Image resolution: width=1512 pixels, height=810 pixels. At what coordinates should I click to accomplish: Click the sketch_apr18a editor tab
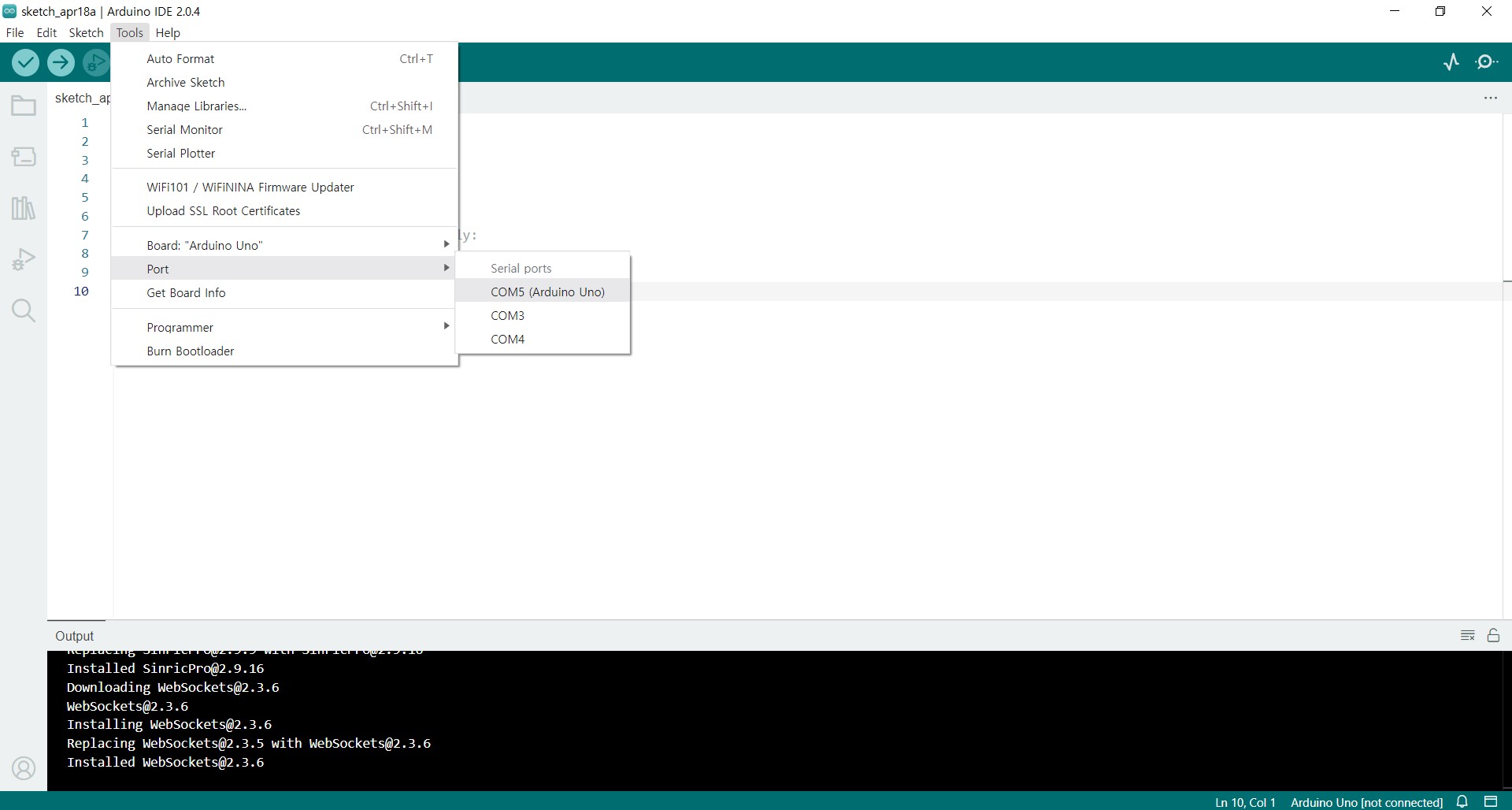(x=82, y=98)
